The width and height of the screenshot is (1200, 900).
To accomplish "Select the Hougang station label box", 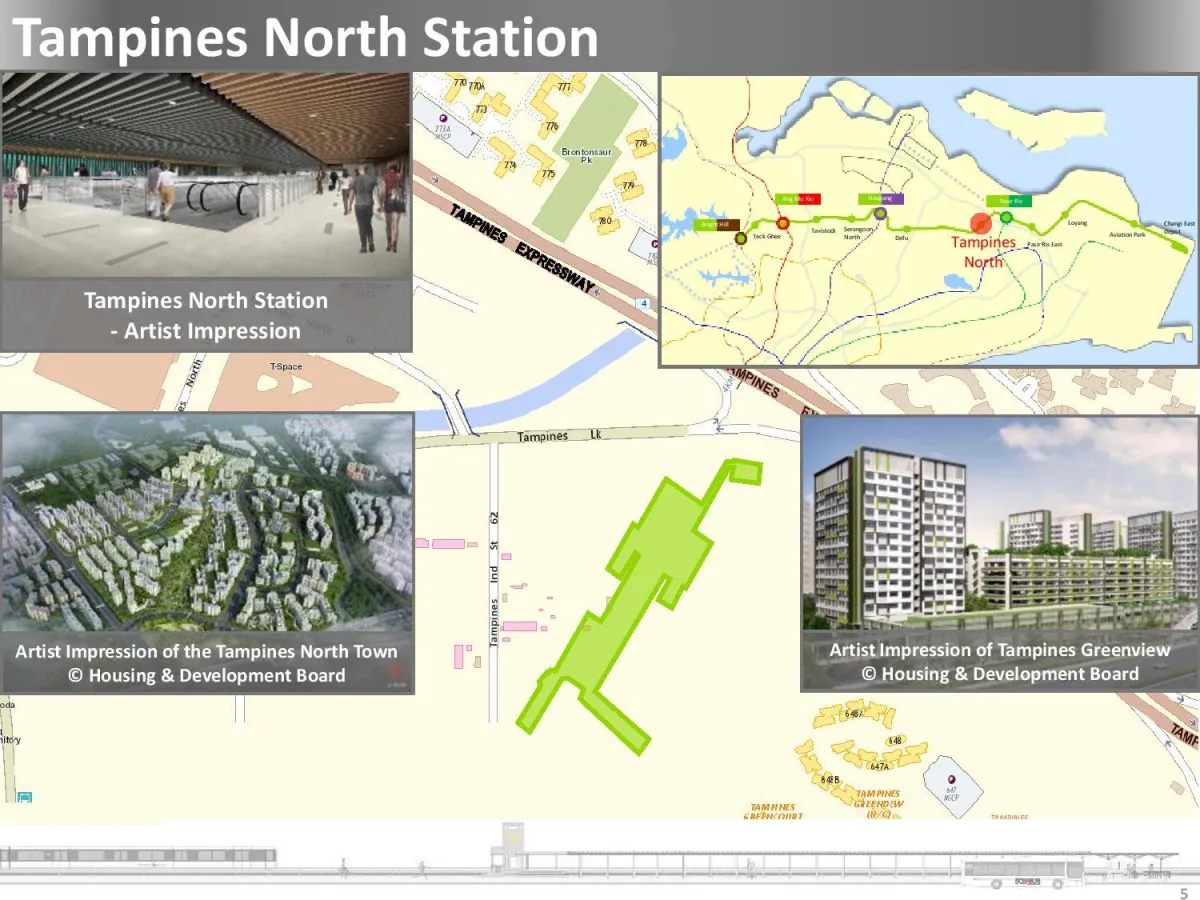I will click(881, 199).
